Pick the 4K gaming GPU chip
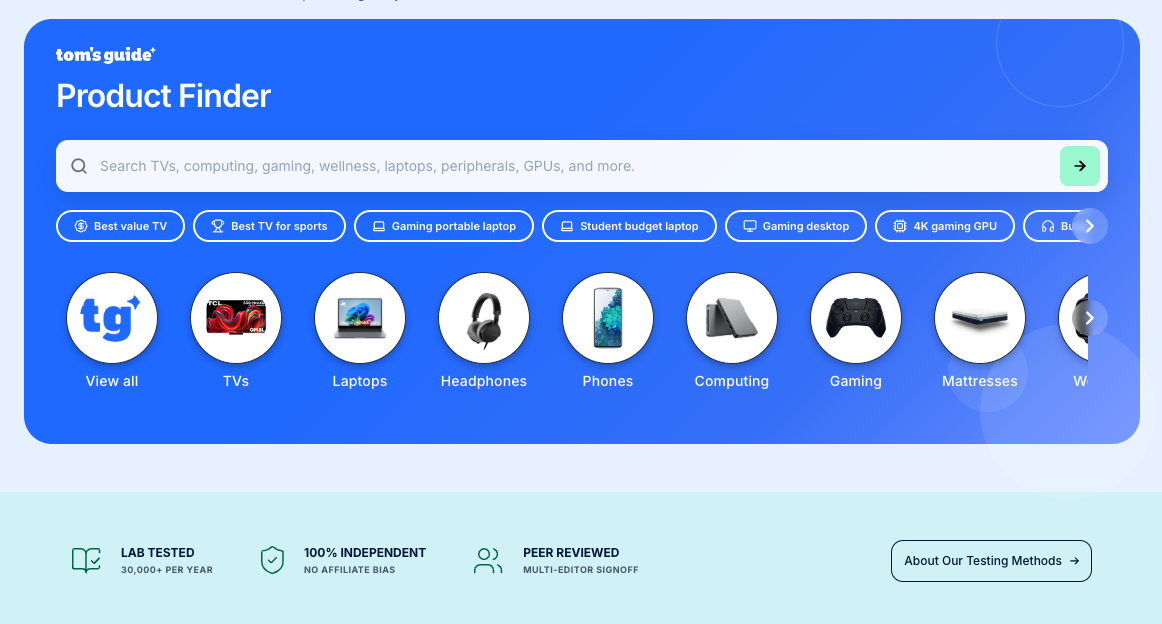Viewport: 1162px width, 624px height. pyautogui.click(x=945, y=226)
